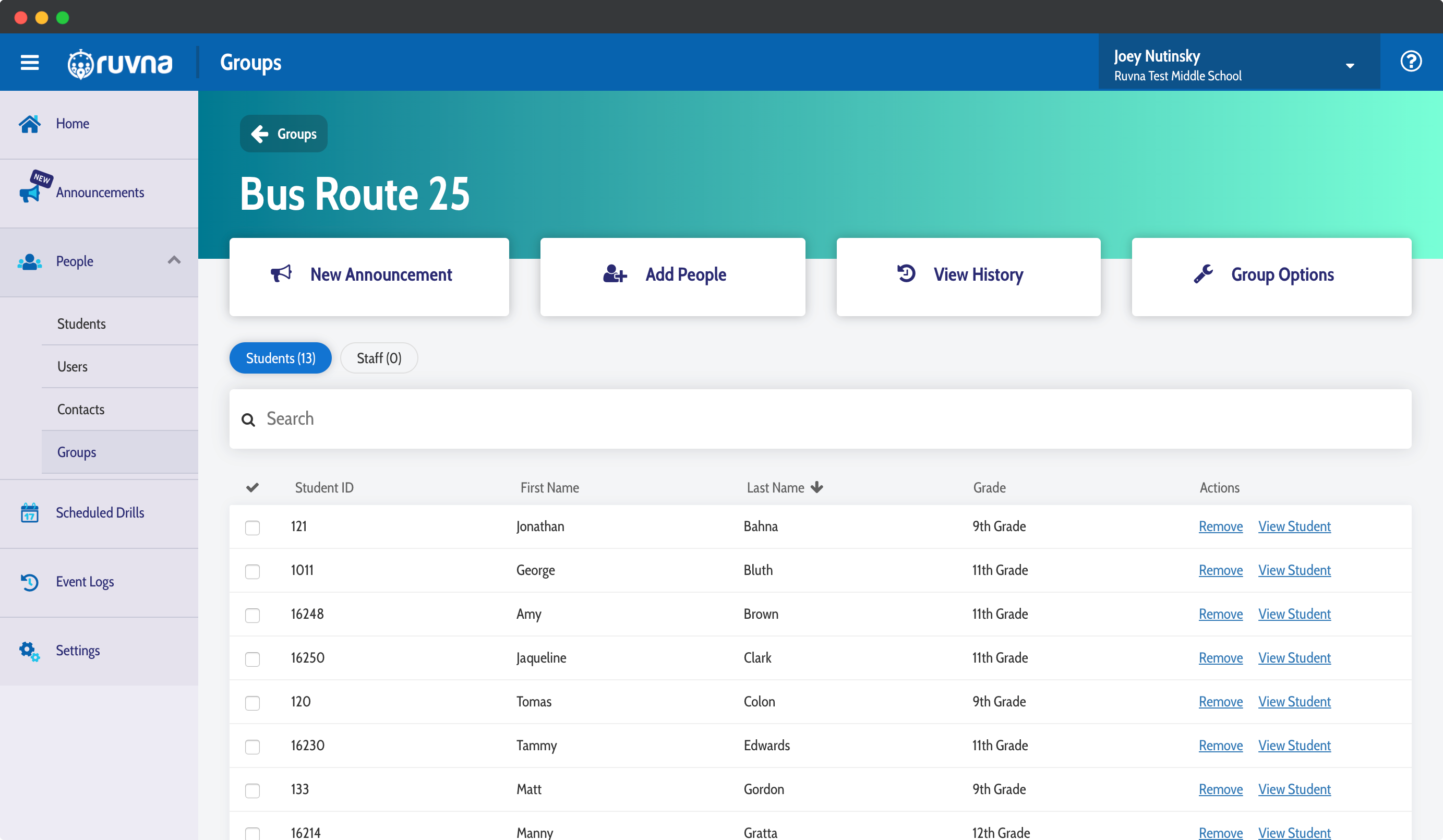Click the View History clock icon

pyautogui.click(x=907, y=275)
